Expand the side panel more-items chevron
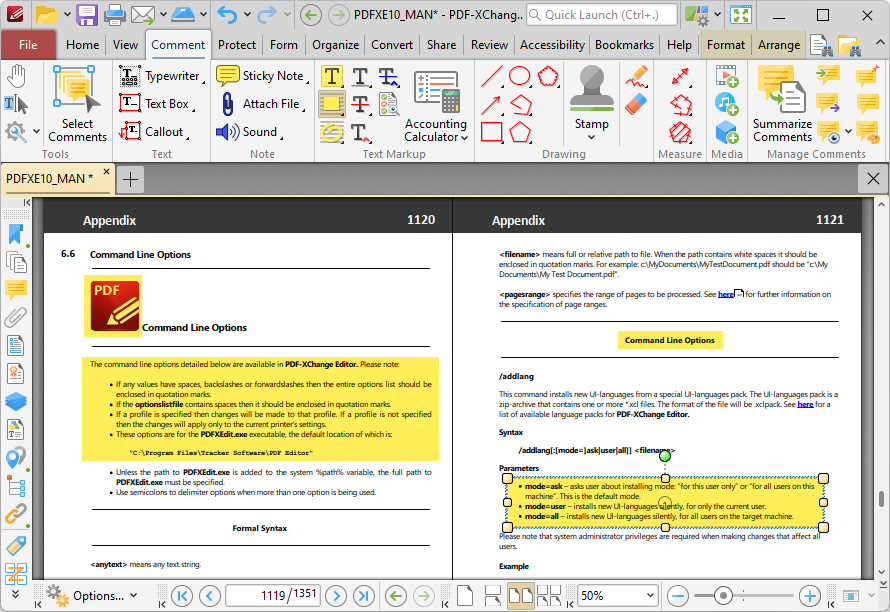Image resolution: width=890 pixels, height=612 pixels. point(16,594)
